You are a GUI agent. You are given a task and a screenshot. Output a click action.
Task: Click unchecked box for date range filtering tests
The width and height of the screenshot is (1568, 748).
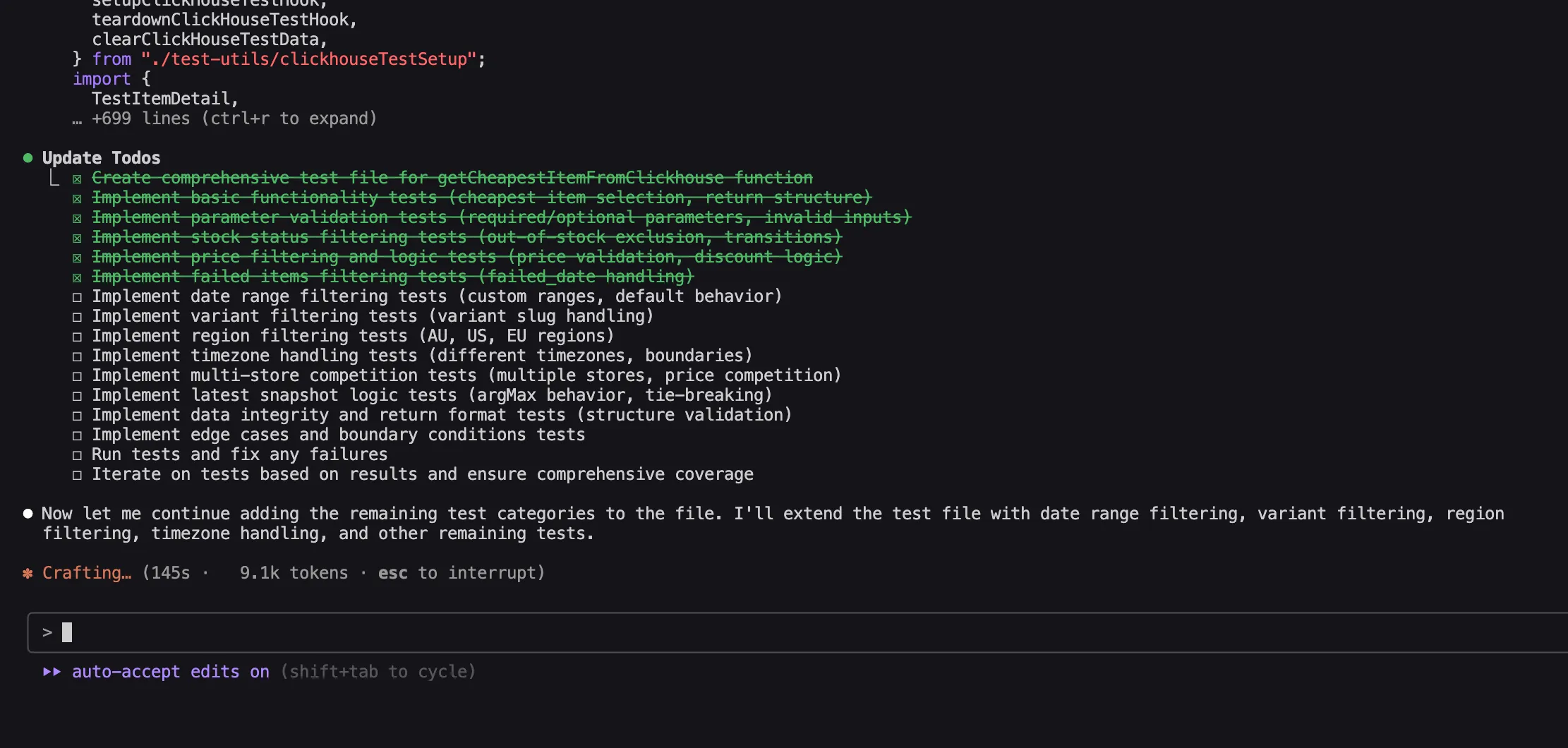(x=77, y=297)
